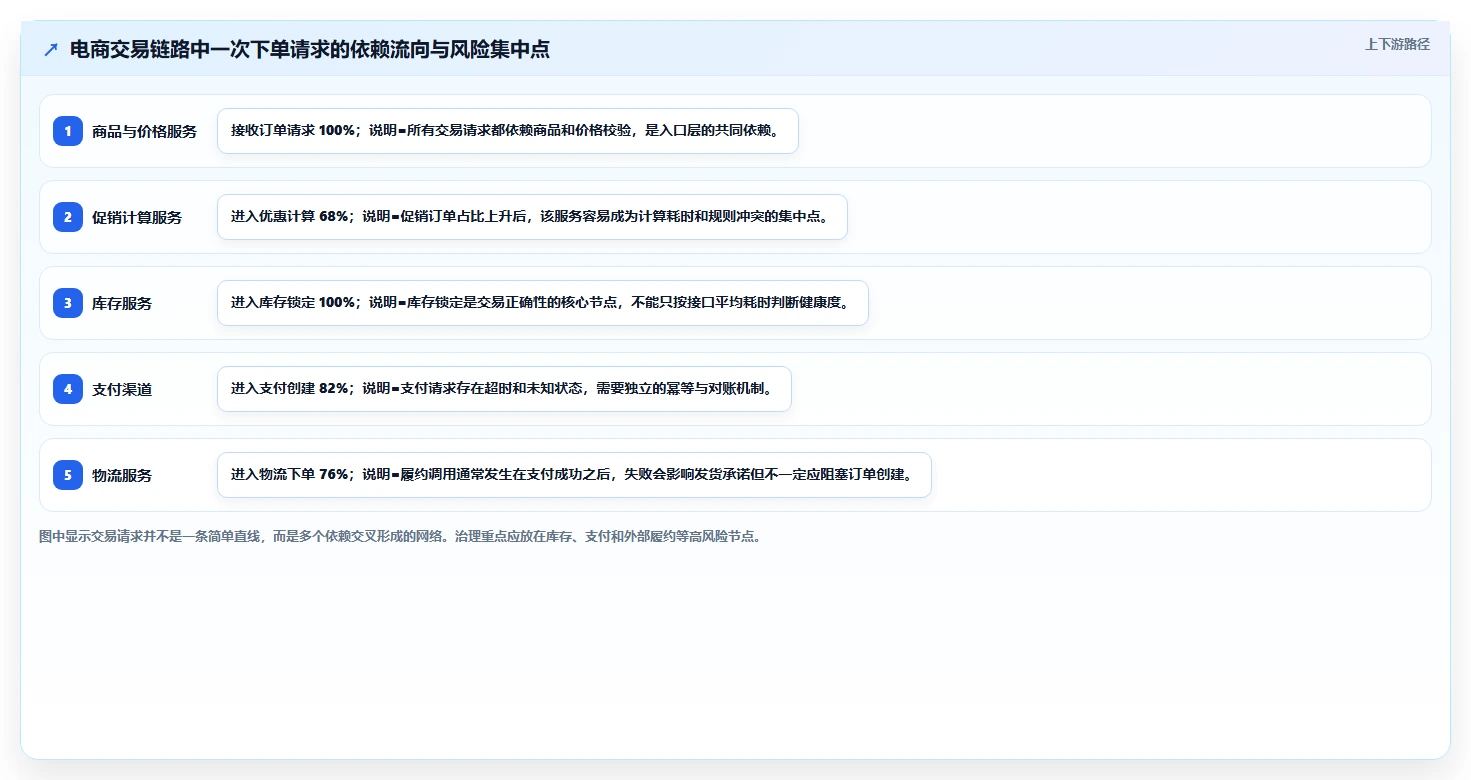
Task: Open the 进入物流下单 76% description box
Action: click(x=574, y=475)
